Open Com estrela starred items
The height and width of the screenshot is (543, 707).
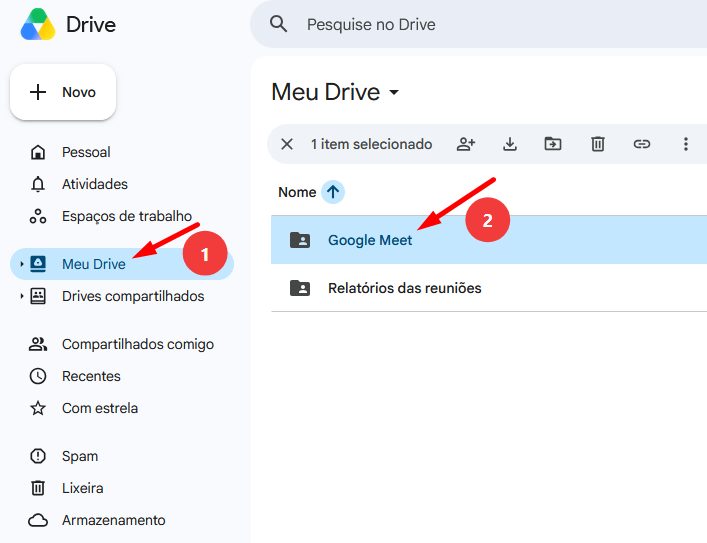(122, 408)
